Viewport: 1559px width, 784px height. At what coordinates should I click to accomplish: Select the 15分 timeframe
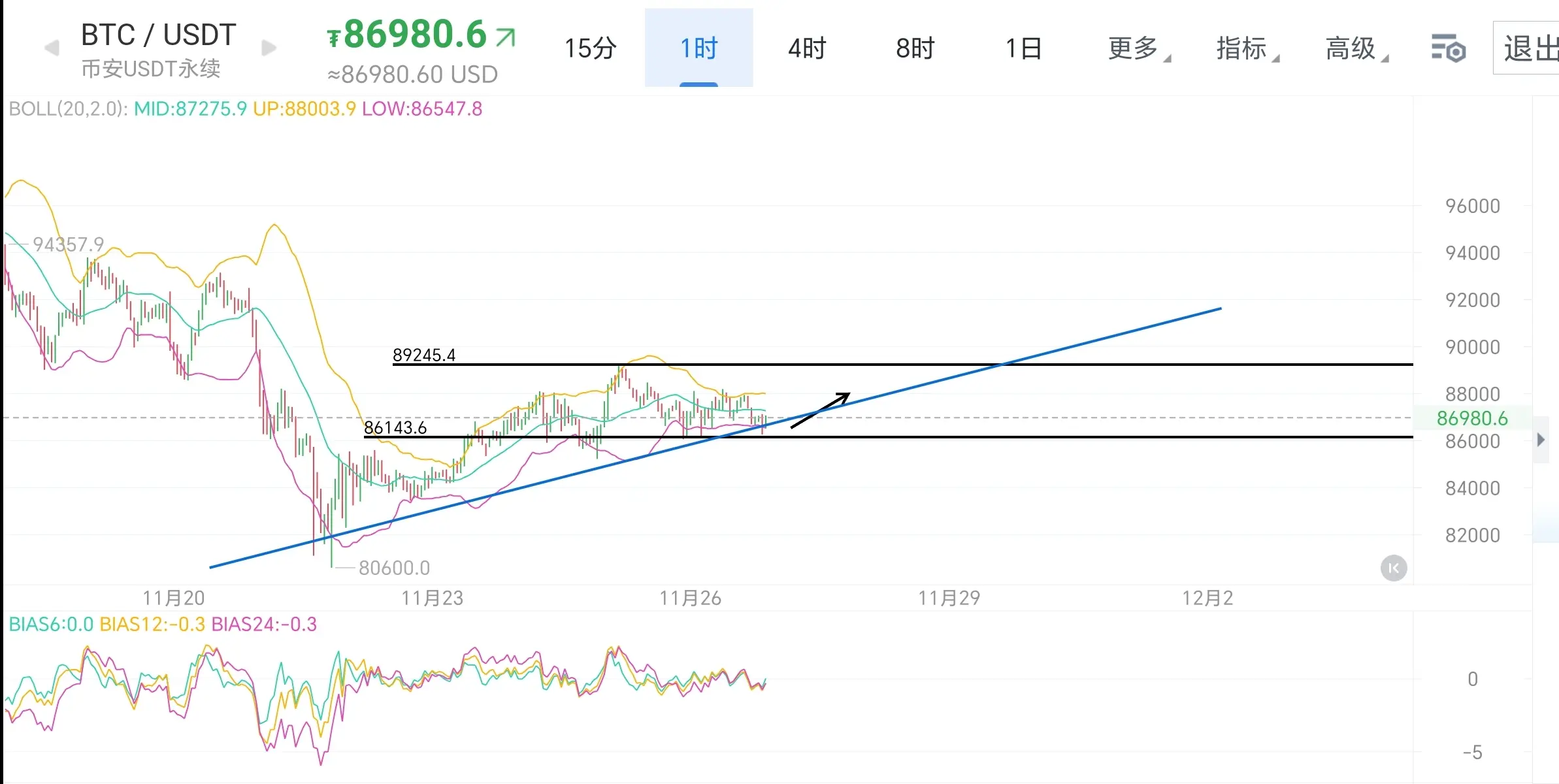click(x=590, y=48)
